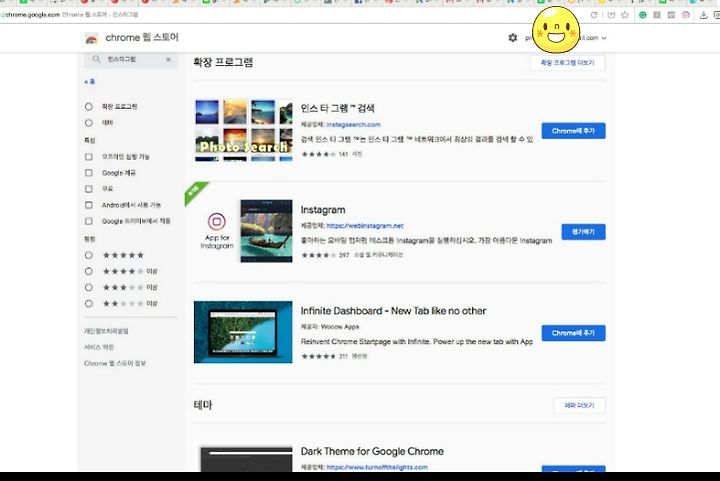Open the privacy policy footer link
Viewport: 720px width, 481px height.
pos(106,331)
